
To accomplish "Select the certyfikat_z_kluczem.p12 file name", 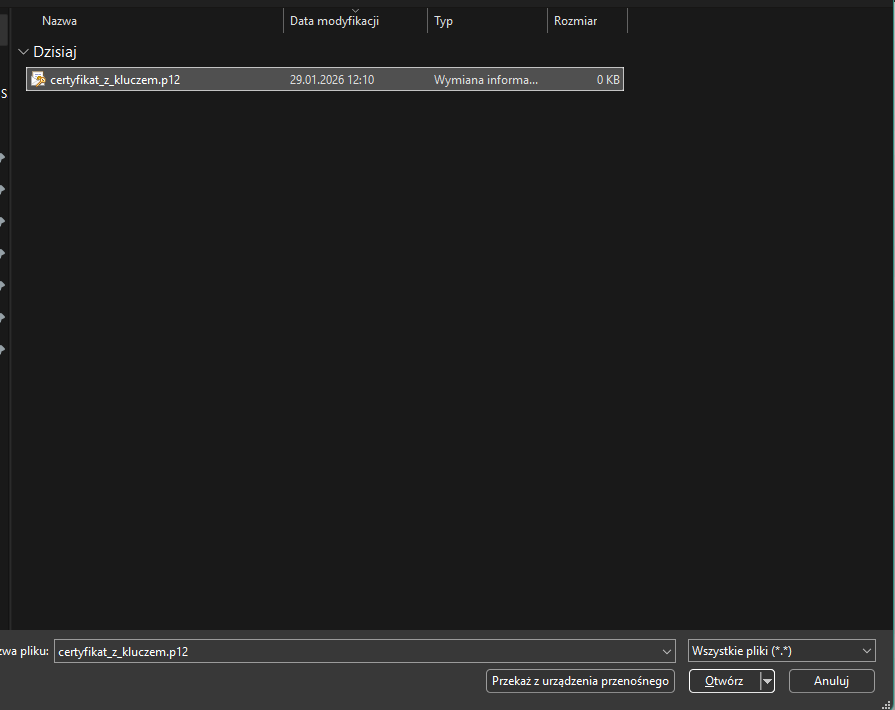I will [115, 80].
